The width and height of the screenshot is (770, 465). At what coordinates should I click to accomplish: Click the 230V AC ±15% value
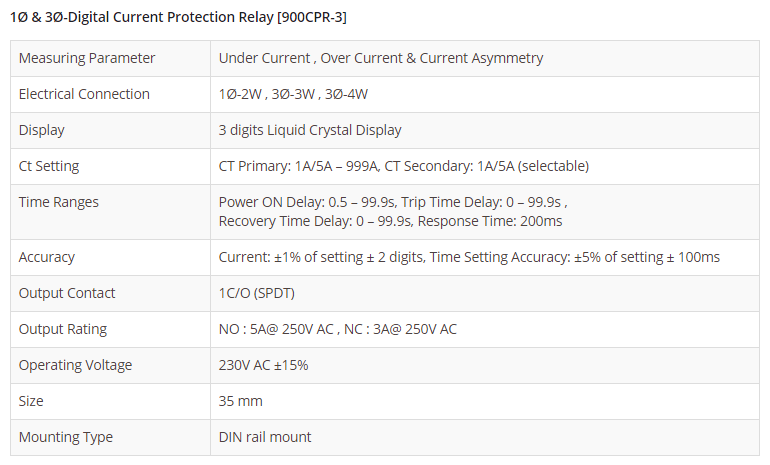[264, 365]
